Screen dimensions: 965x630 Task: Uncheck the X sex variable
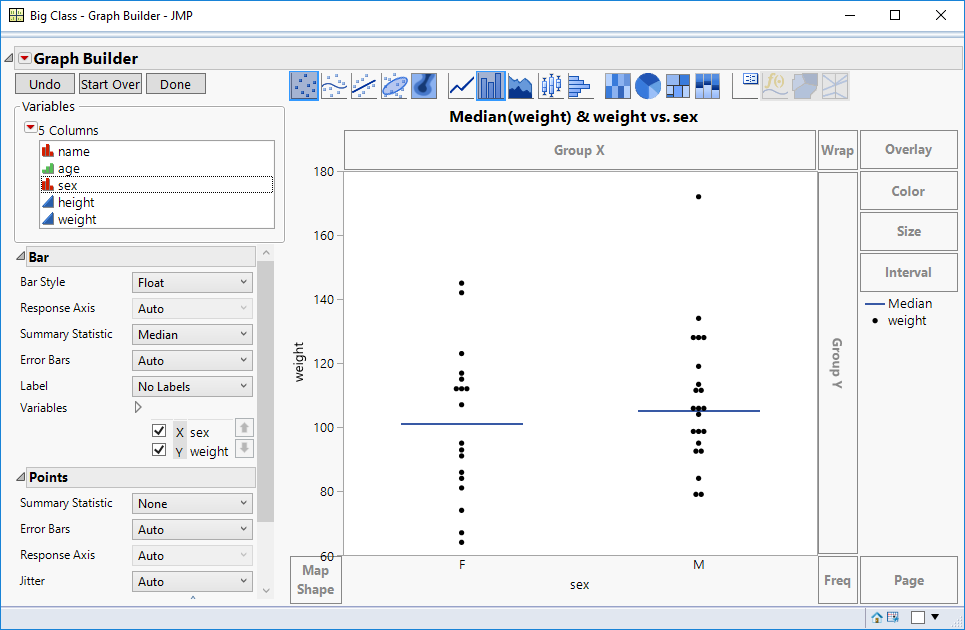coord(158,431)
